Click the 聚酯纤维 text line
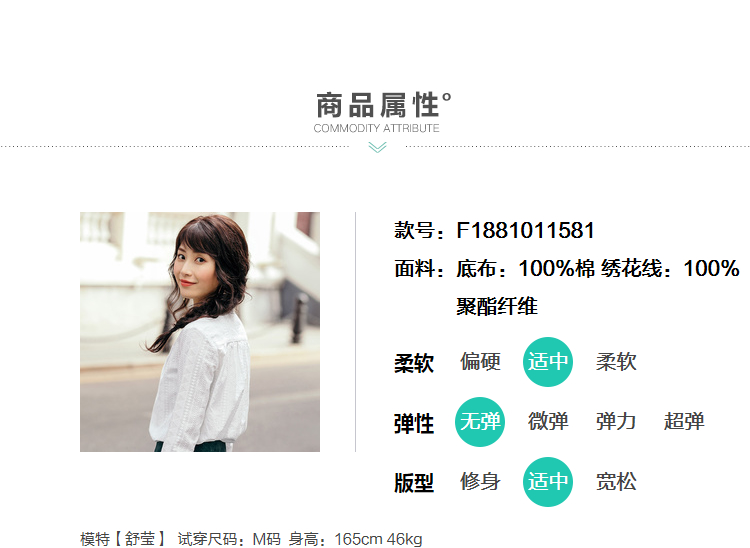 (x=497, y=307)
